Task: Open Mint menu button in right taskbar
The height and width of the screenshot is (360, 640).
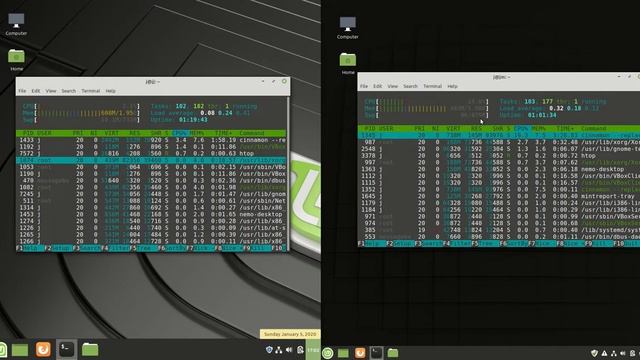Action: [328, 353]
